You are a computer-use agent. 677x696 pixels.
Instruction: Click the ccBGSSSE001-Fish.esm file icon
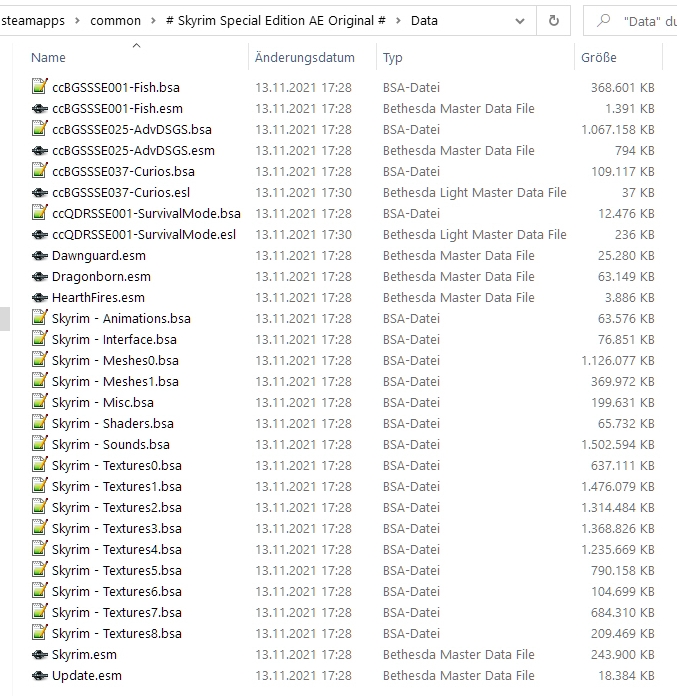[x=40, y=108]
